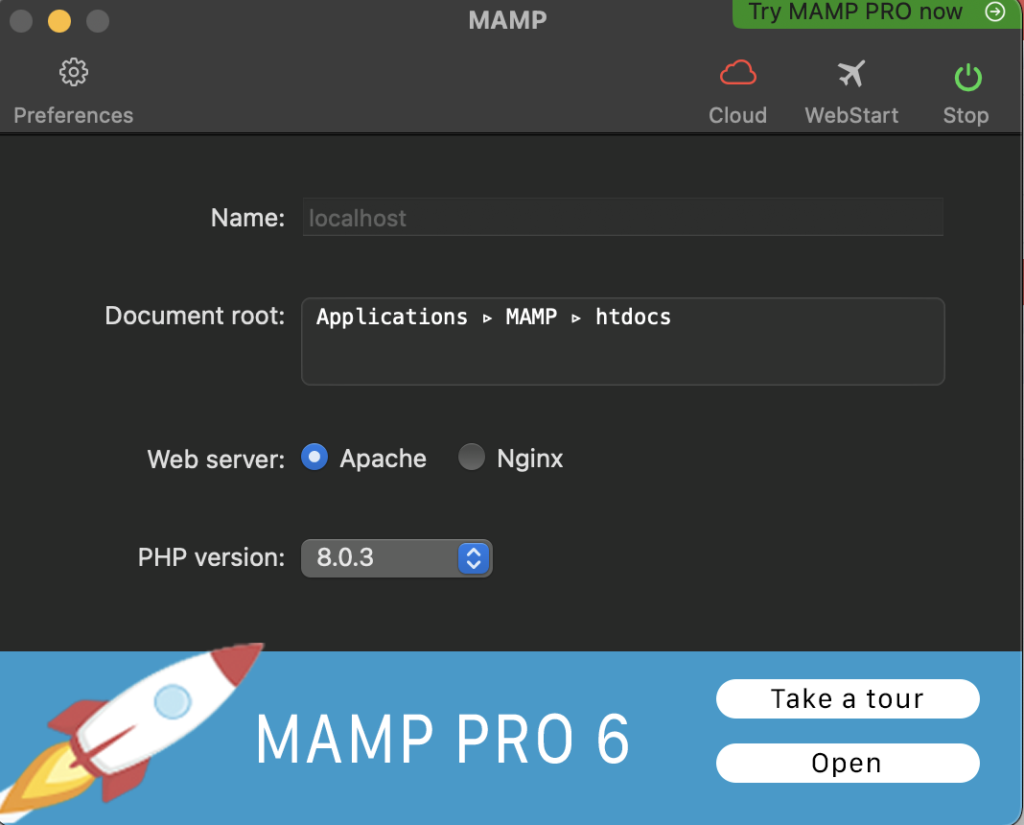Click the MAMP PRO 6 promotional label
This screenshot has width=1024, height=825.
[x=444, y=737]
